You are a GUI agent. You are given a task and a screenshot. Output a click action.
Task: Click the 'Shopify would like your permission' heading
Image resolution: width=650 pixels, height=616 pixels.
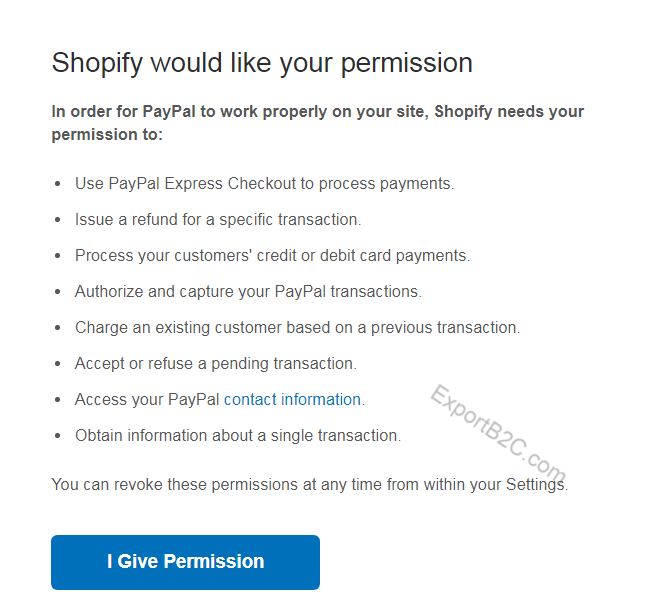(x=262, y=63)
